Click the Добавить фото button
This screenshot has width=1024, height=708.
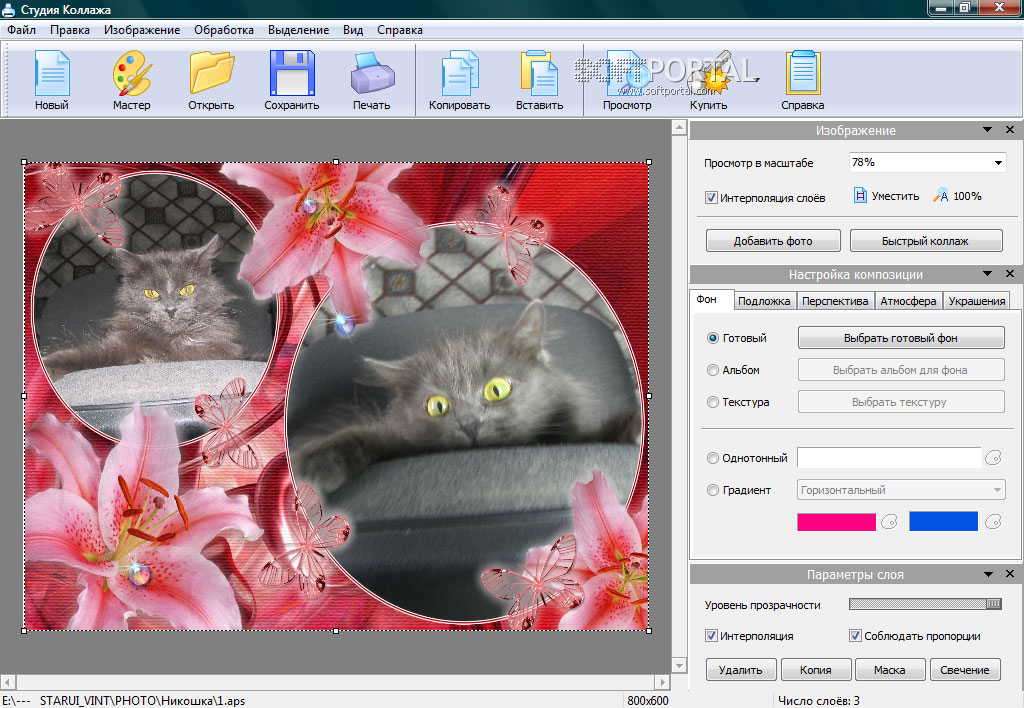point(773,241)
